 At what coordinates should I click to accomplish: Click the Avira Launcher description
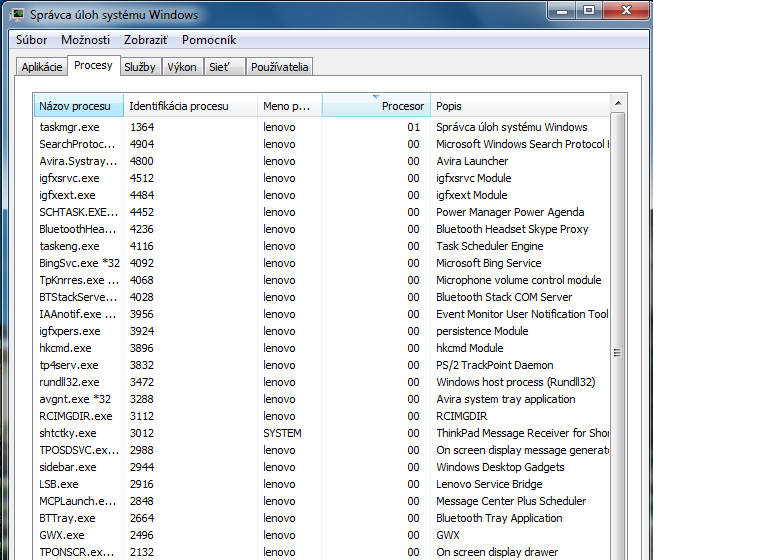[x=472, y=161]
